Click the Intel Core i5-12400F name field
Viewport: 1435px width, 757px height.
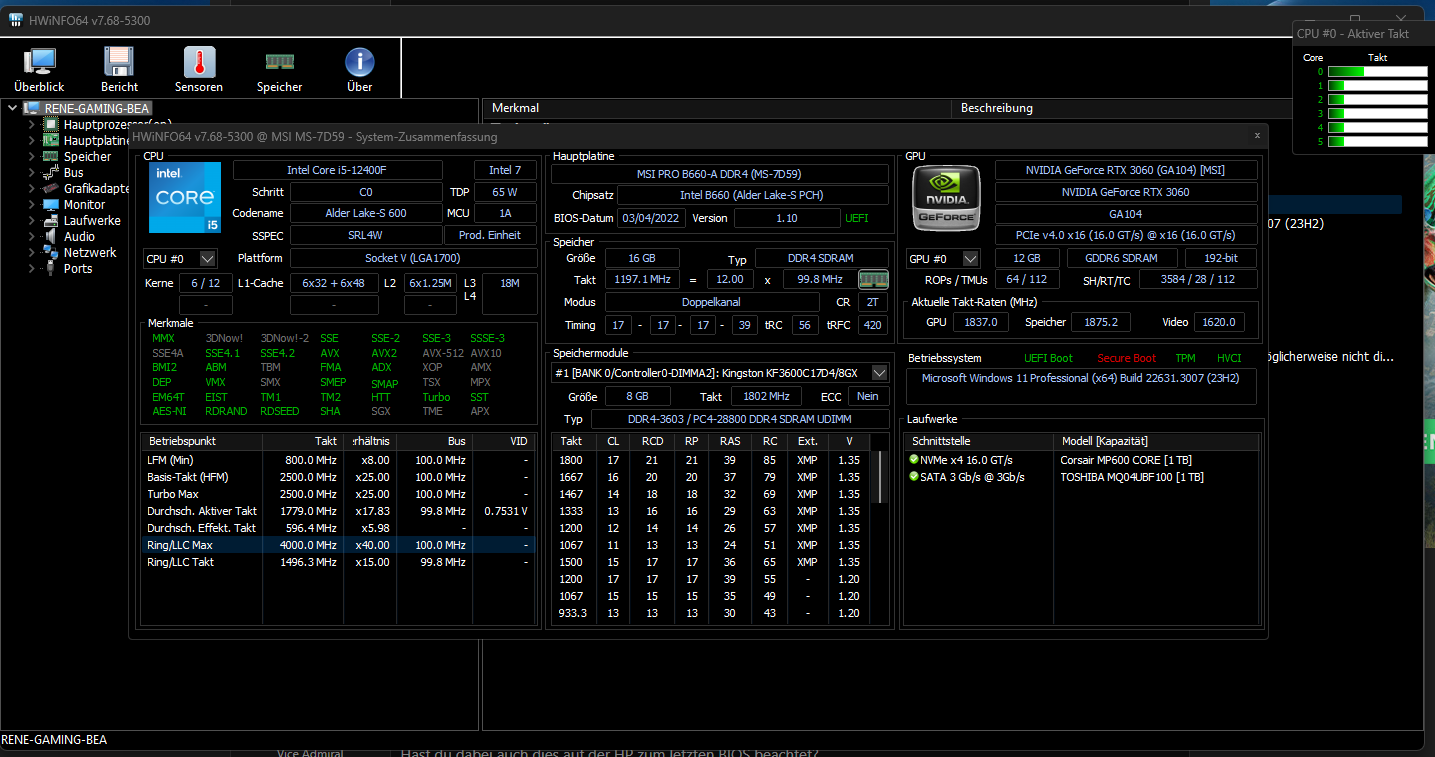(337, 170)
